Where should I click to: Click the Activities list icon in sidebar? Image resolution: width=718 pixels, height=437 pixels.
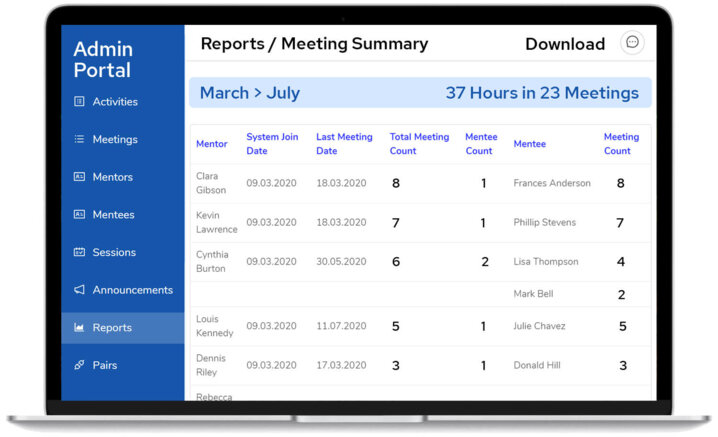(79, 101)
